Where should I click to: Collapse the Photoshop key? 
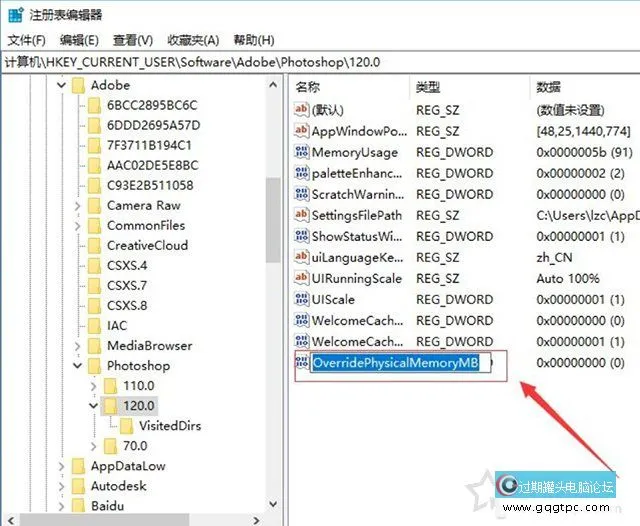coord(78,366)
